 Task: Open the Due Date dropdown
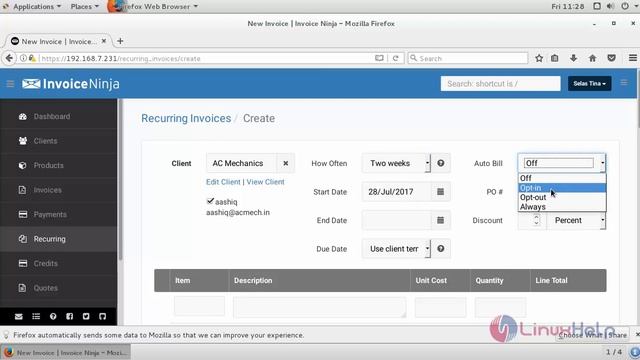pyautogui.click(x=396, y=249)
